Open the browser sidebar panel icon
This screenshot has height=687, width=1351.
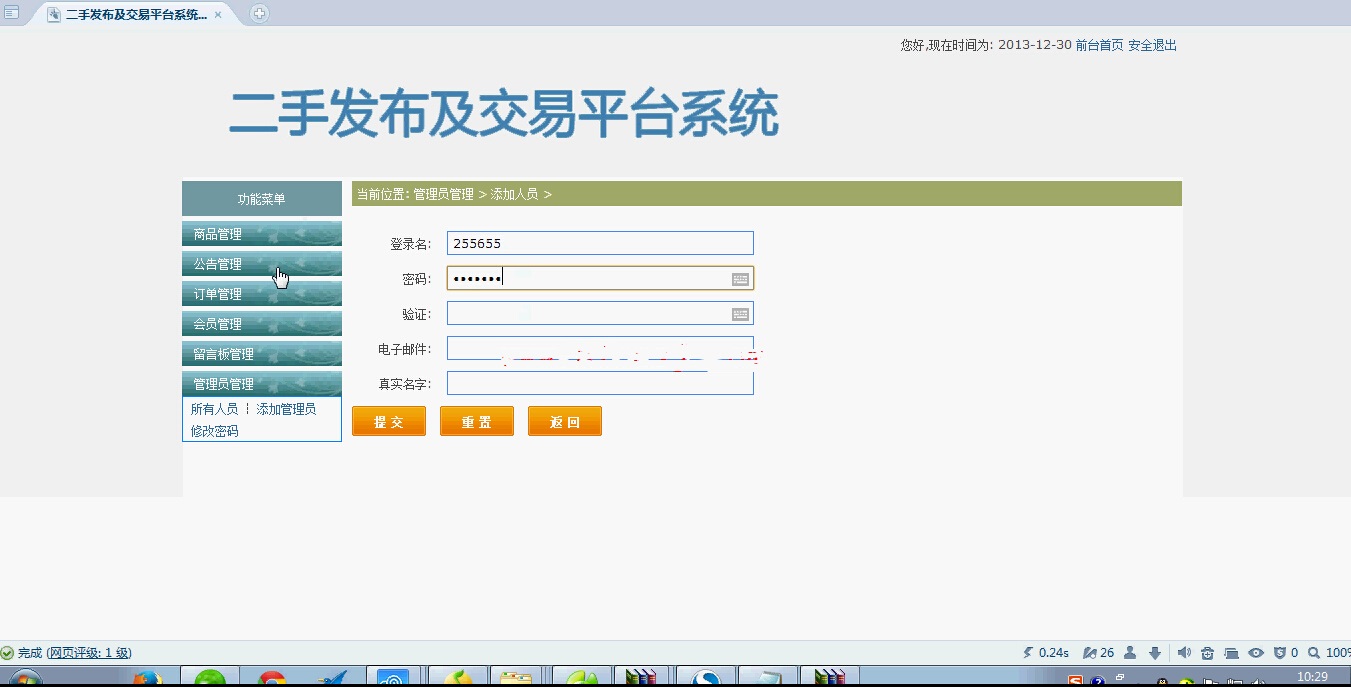12,13
